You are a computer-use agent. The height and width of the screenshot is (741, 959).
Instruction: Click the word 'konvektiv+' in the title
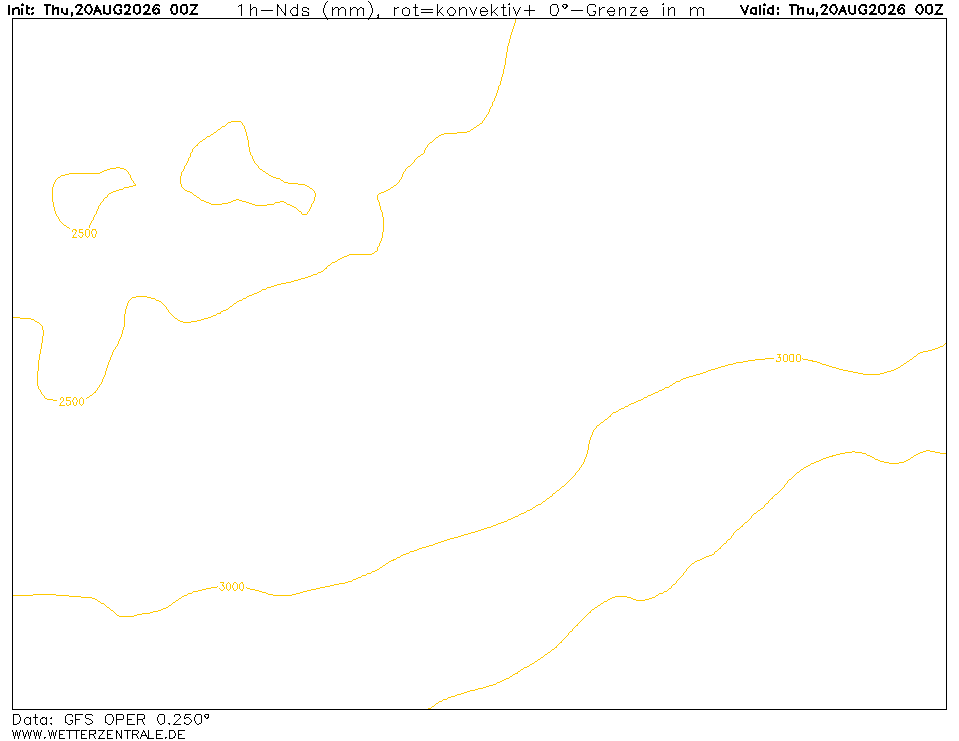[485, 10]
